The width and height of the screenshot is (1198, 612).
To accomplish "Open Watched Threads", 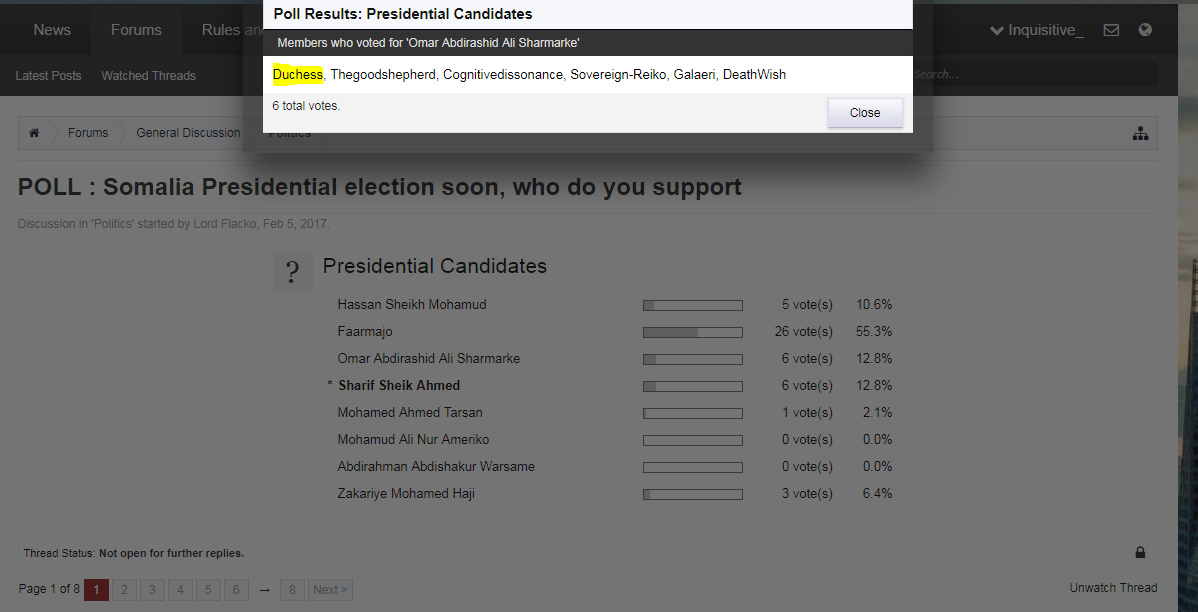I will 149,76.
